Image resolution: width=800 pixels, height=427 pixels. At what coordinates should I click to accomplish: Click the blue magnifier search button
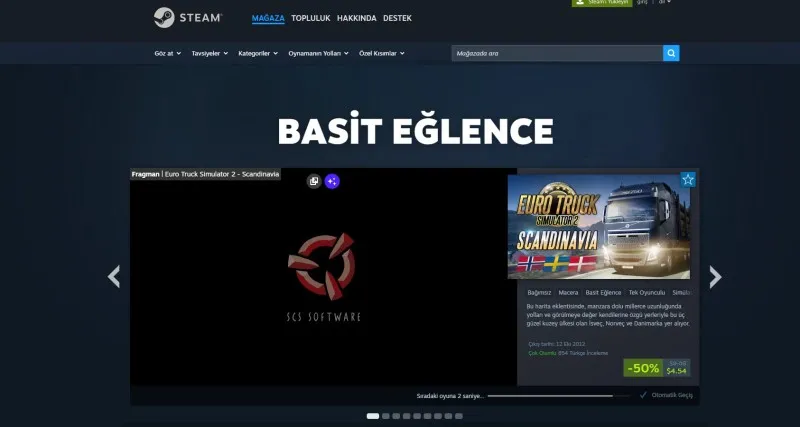671,53
